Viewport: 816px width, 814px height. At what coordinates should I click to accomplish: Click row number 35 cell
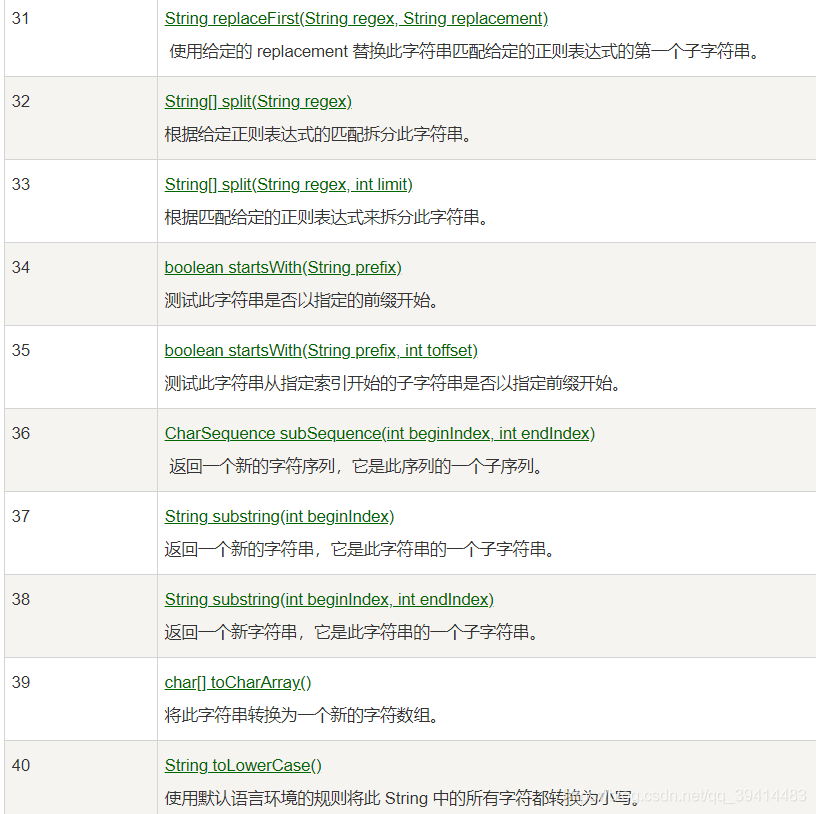(81, 367)
